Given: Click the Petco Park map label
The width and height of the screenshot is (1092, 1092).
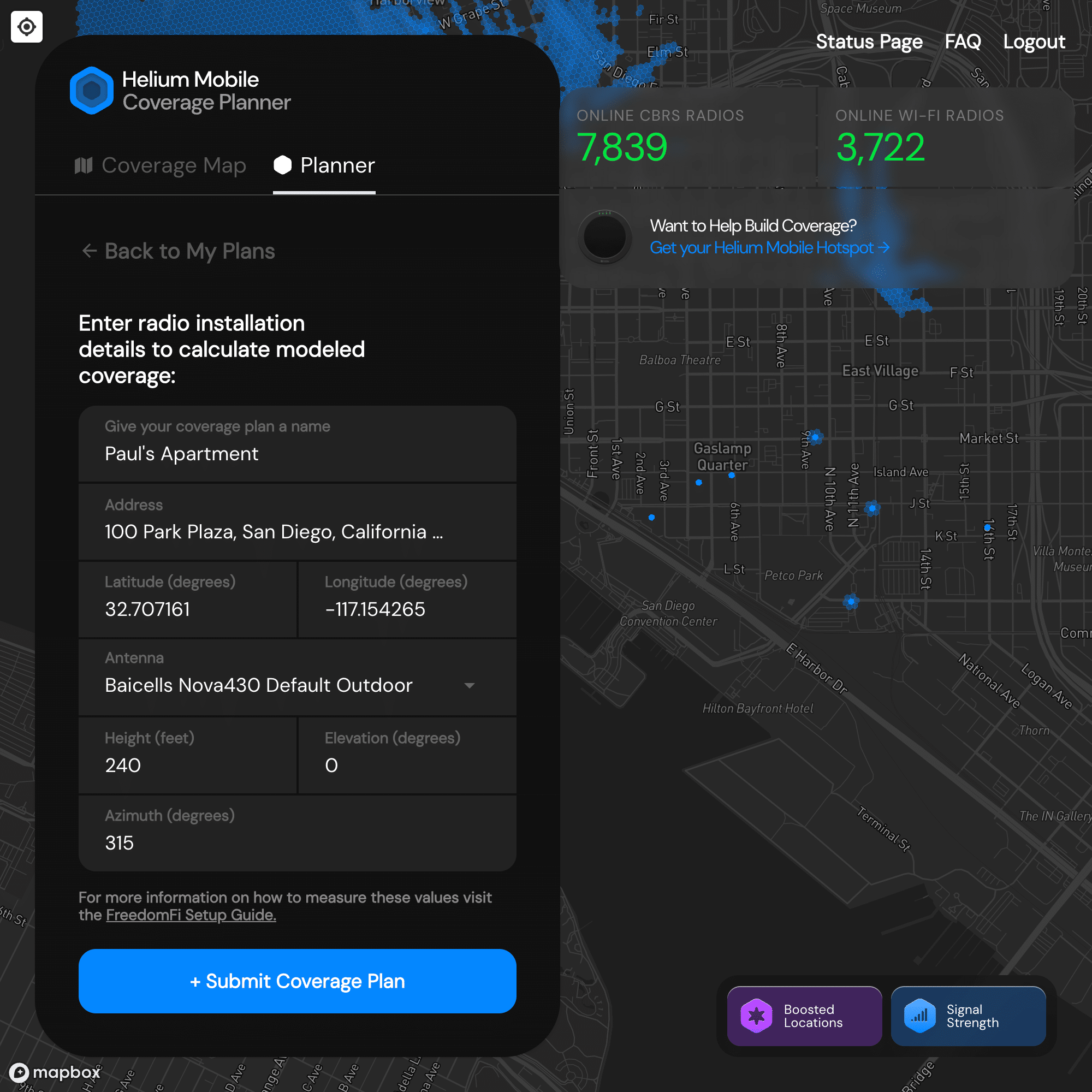Looking at the screenshot, I should (793, 575).
